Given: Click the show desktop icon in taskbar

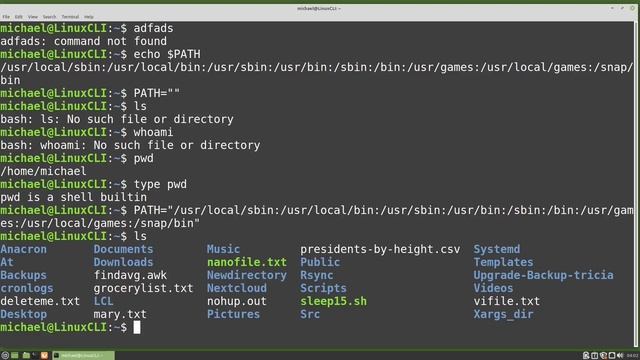Looking at the screenshot, I should pos(15,356).
